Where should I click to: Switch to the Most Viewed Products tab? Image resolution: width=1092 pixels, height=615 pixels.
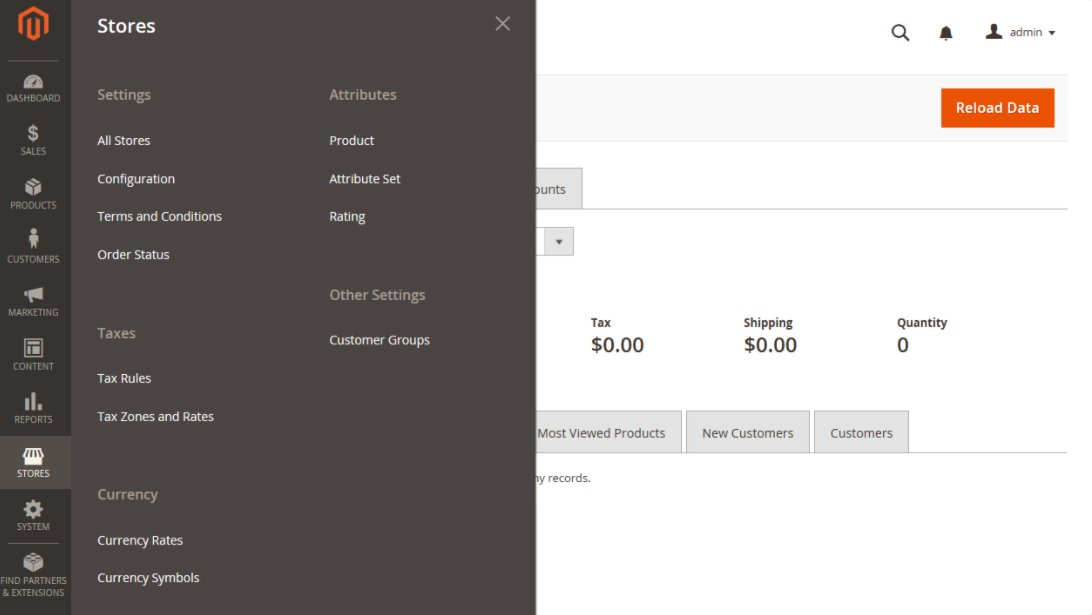(601, 433)
